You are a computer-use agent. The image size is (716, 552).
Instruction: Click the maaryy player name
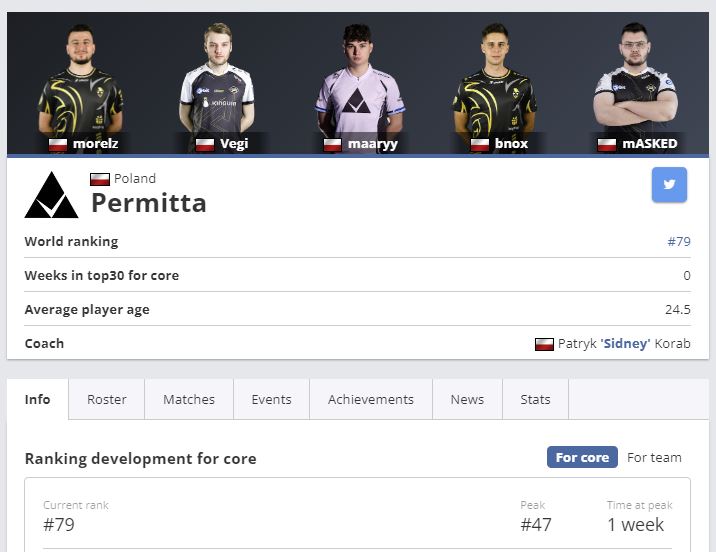coord(373,144)
